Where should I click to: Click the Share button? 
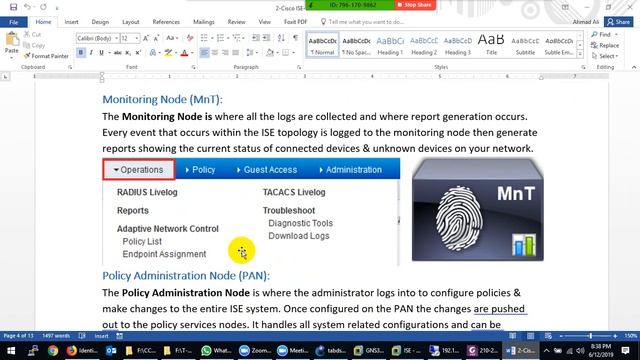click(x=619, y=22)
